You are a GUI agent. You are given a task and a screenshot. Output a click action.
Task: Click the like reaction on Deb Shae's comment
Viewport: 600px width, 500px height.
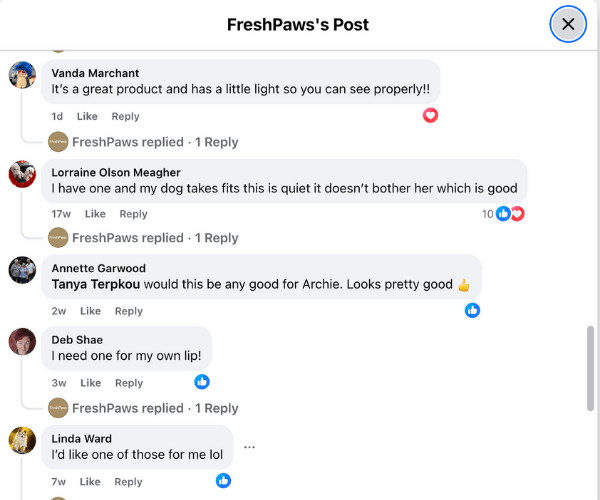pos(202,381)
